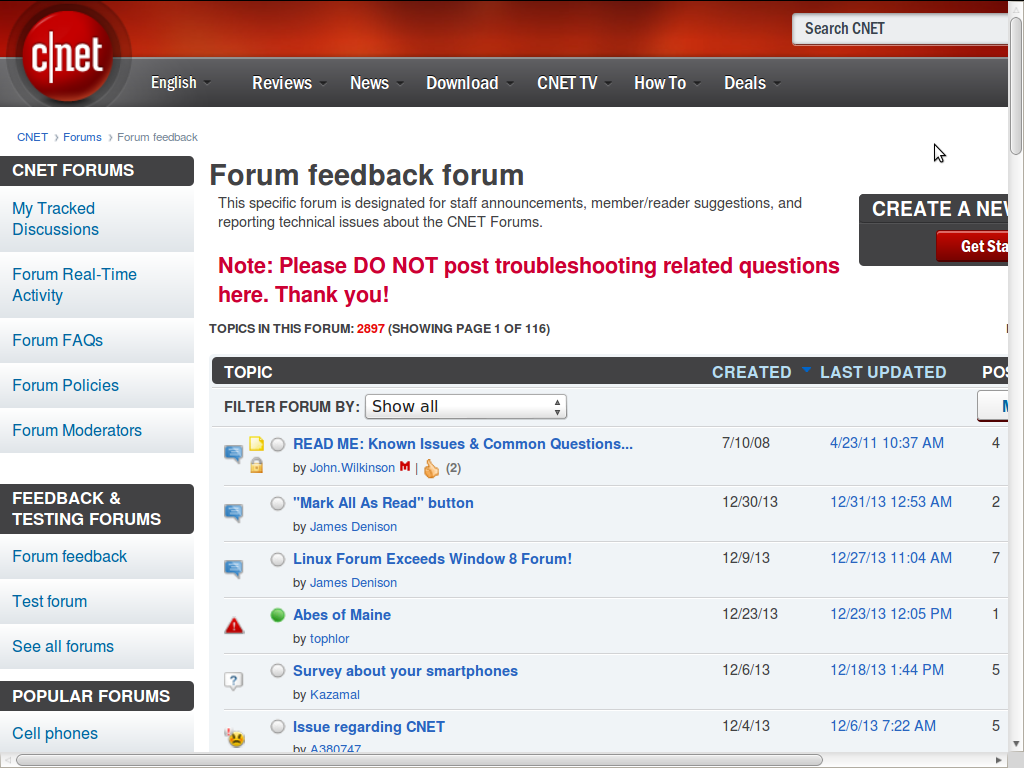Open My Tracked Discussions link
This screenshot has width=1024, height=768.
click(x=55, y=219)
